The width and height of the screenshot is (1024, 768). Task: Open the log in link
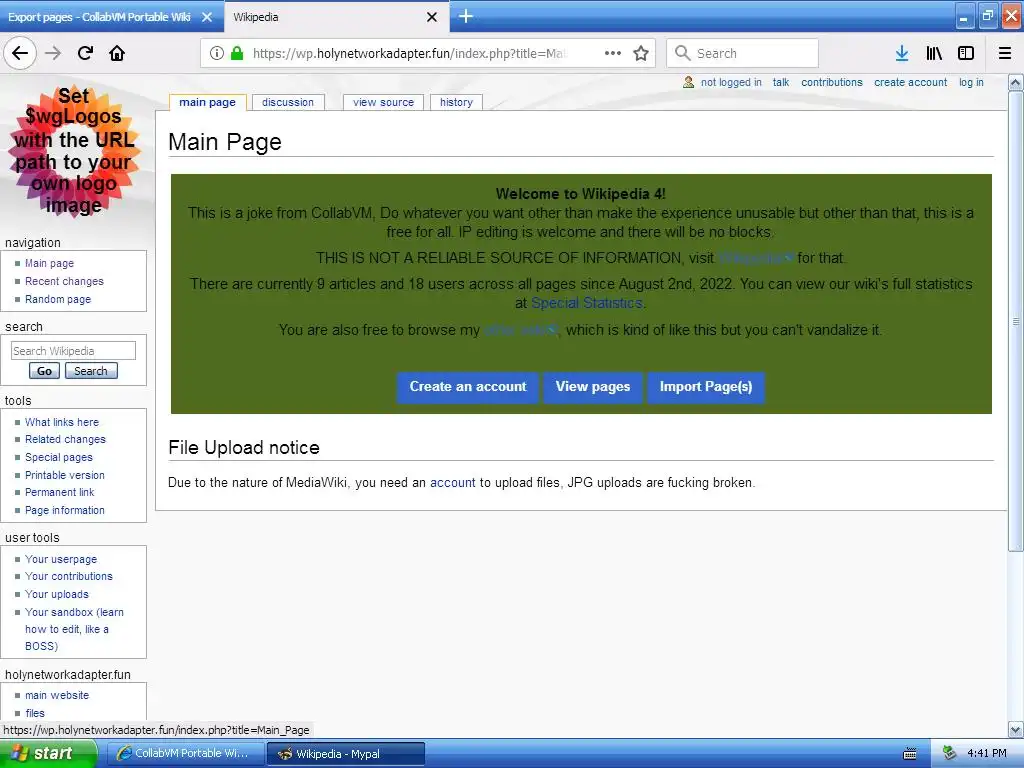971,82
